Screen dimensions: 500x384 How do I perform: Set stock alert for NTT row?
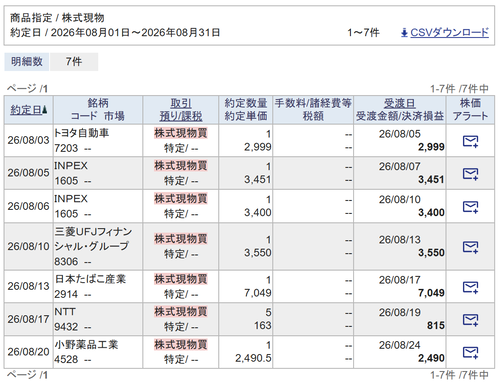click(470, 320)
